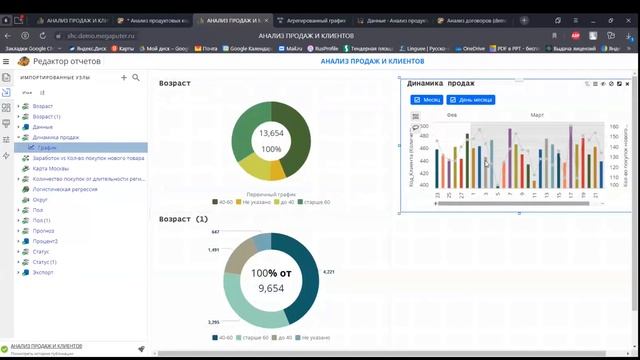Viewport: 640px width, 360px height.
Task: Expand the Пол tree node
Action: tap(18, 210)
